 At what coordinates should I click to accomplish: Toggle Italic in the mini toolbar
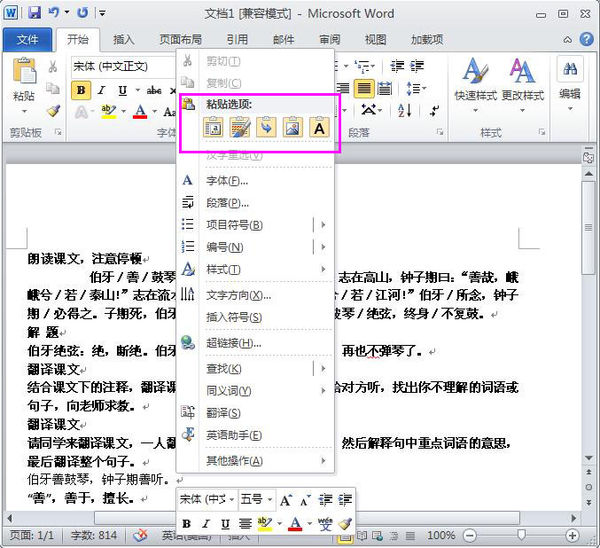206,524
